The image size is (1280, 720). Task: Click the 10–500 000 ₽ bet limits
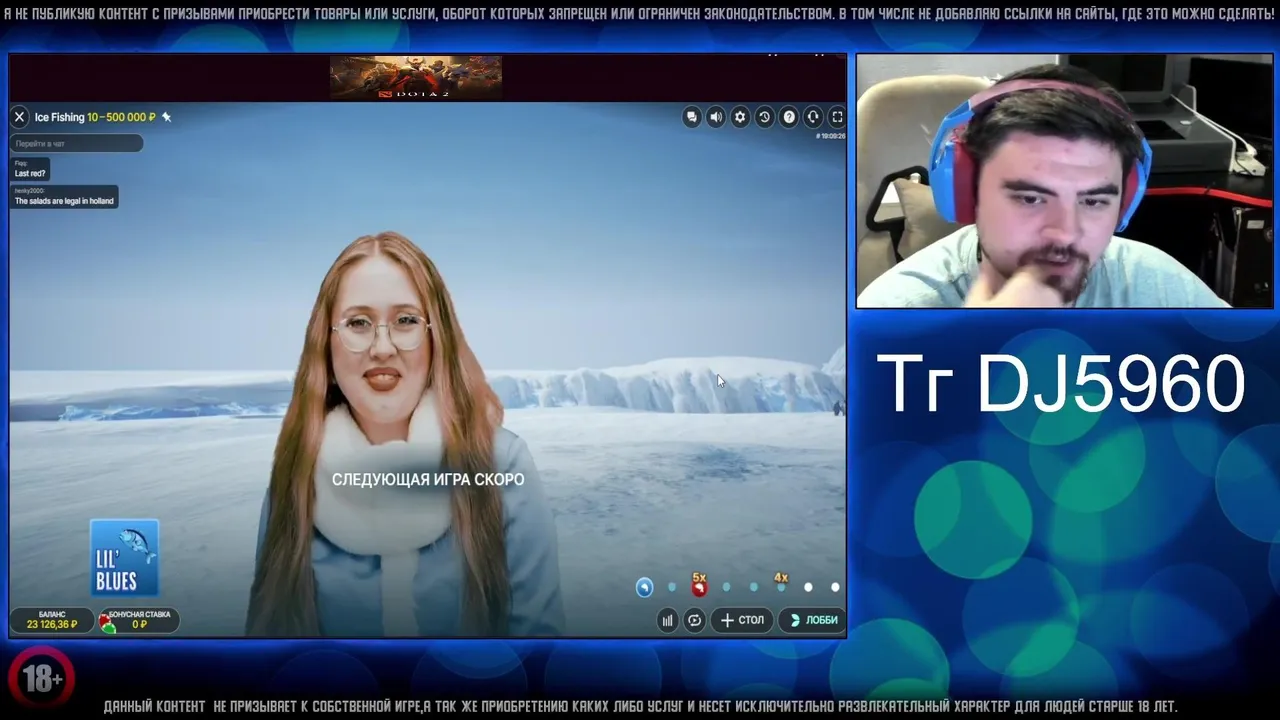point(121,117)
